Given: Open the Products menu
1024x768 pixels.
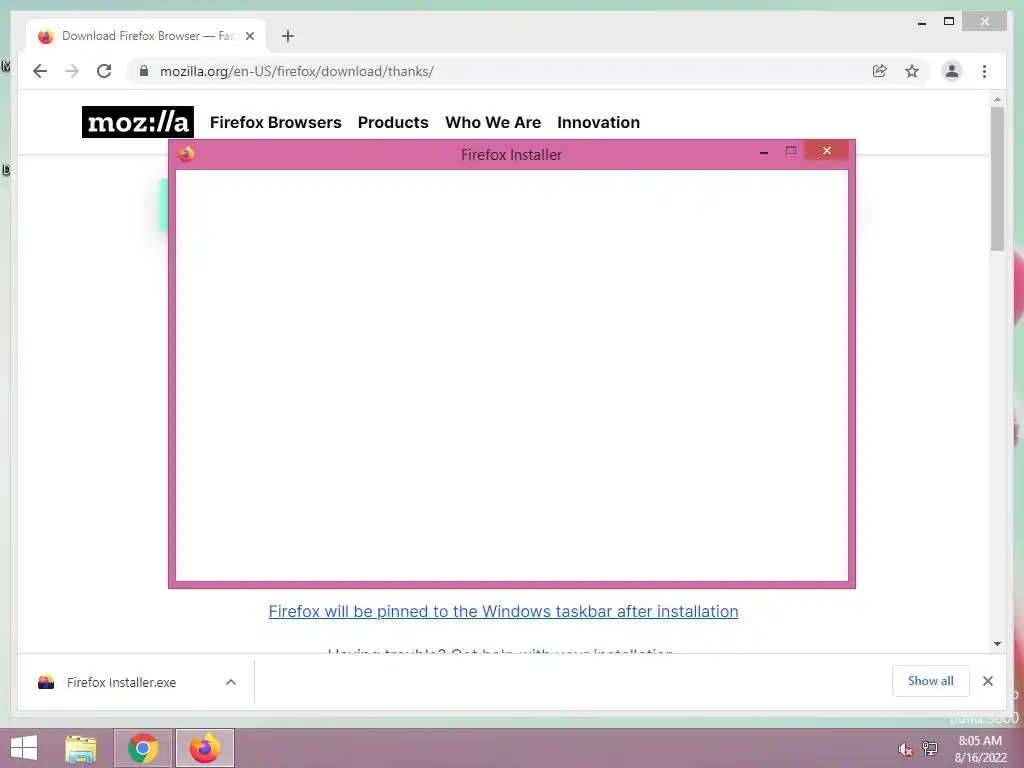Looking at the screenshot, I should coord(393,123).
